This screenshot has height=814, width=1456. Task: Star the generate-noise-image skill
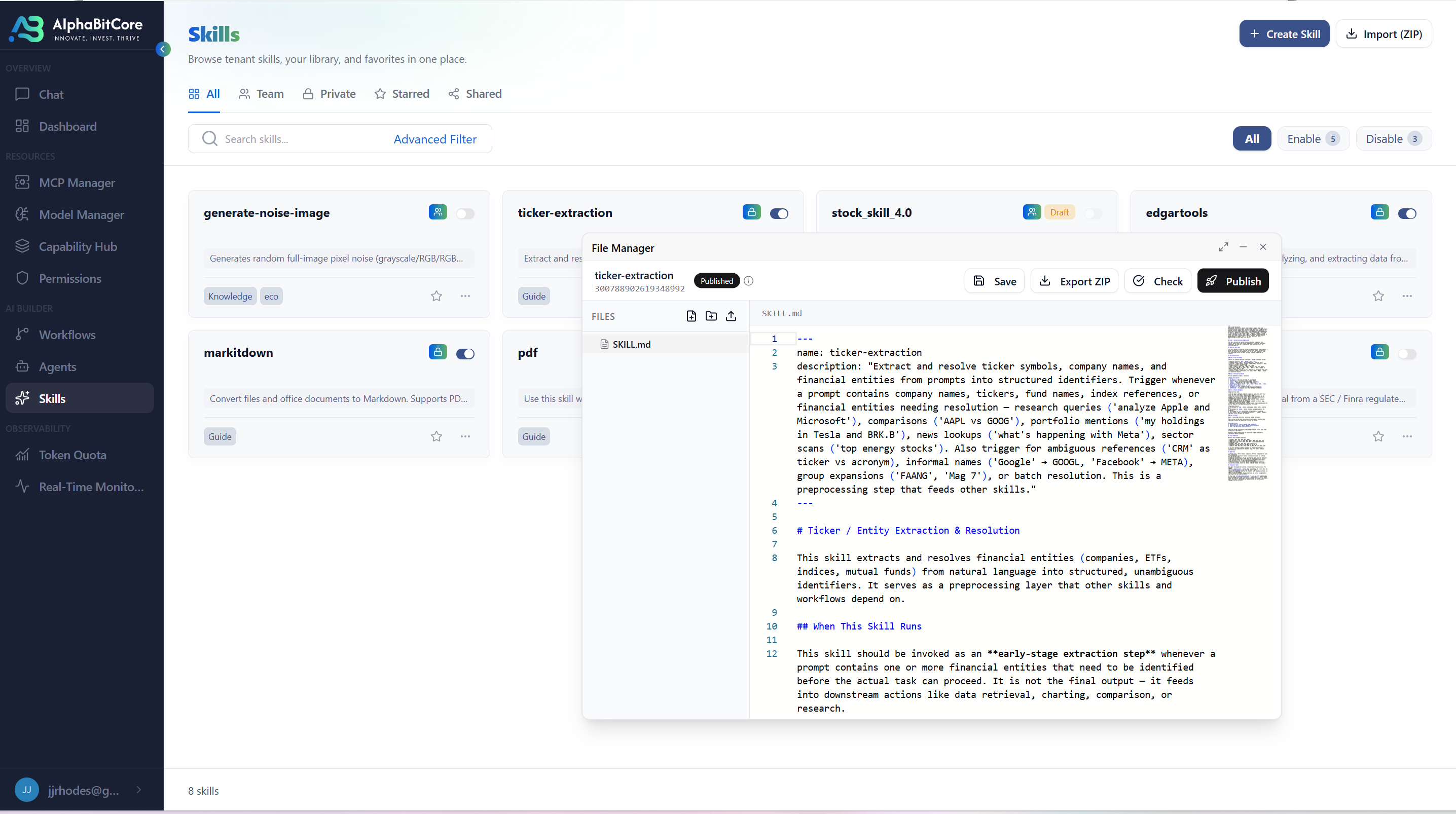[x=436, y=296]
